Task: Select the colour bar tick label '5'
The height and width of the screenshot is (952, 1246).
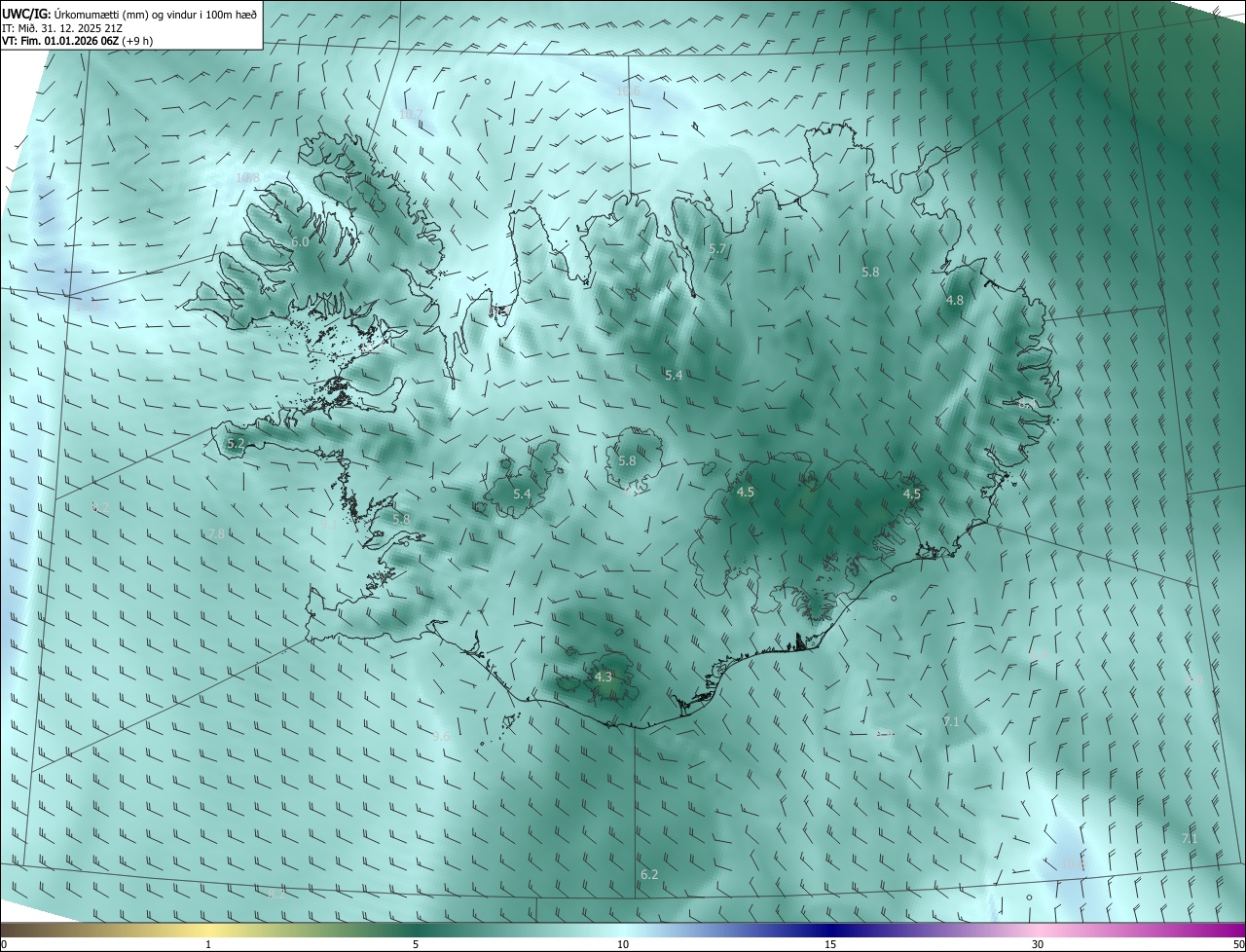Action: click(x=416, y=944)
